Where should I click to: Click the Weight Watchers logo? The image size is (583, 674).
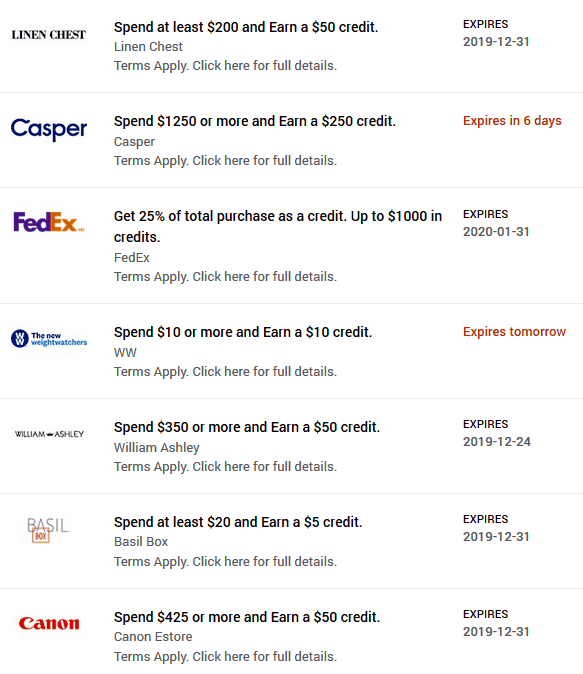[49, 339]
